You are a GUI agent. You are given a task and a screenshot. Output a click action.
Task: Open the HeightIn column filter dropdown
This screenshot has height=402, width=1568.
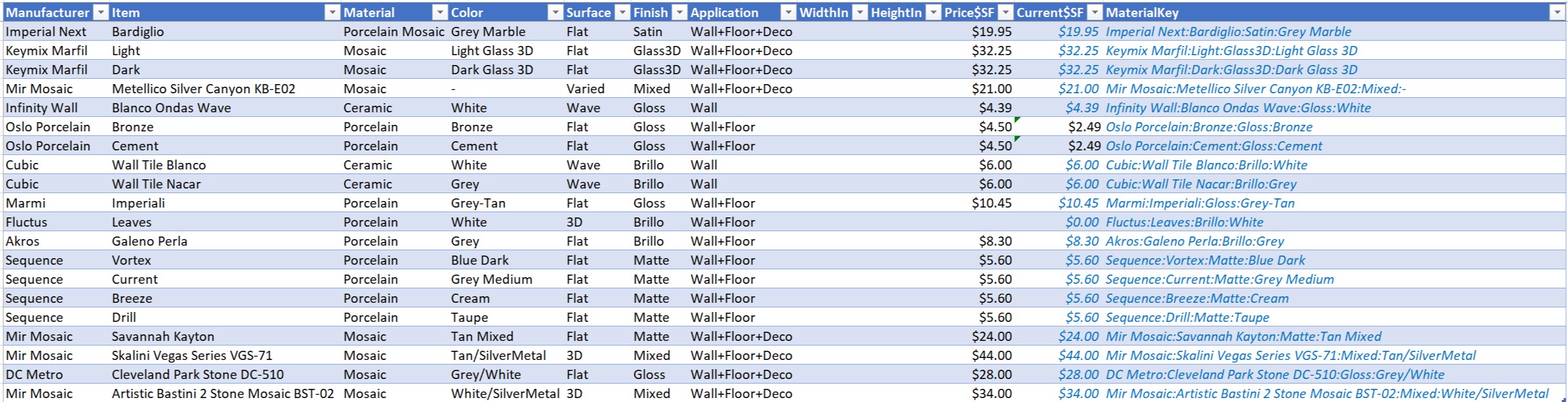(x=933, y=12)
